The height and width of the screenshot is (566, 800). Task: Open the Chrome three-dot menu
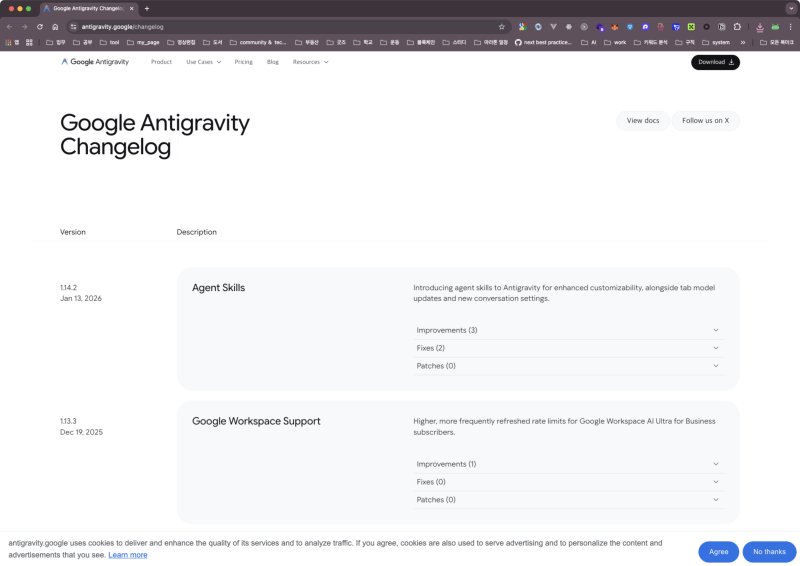790,27
